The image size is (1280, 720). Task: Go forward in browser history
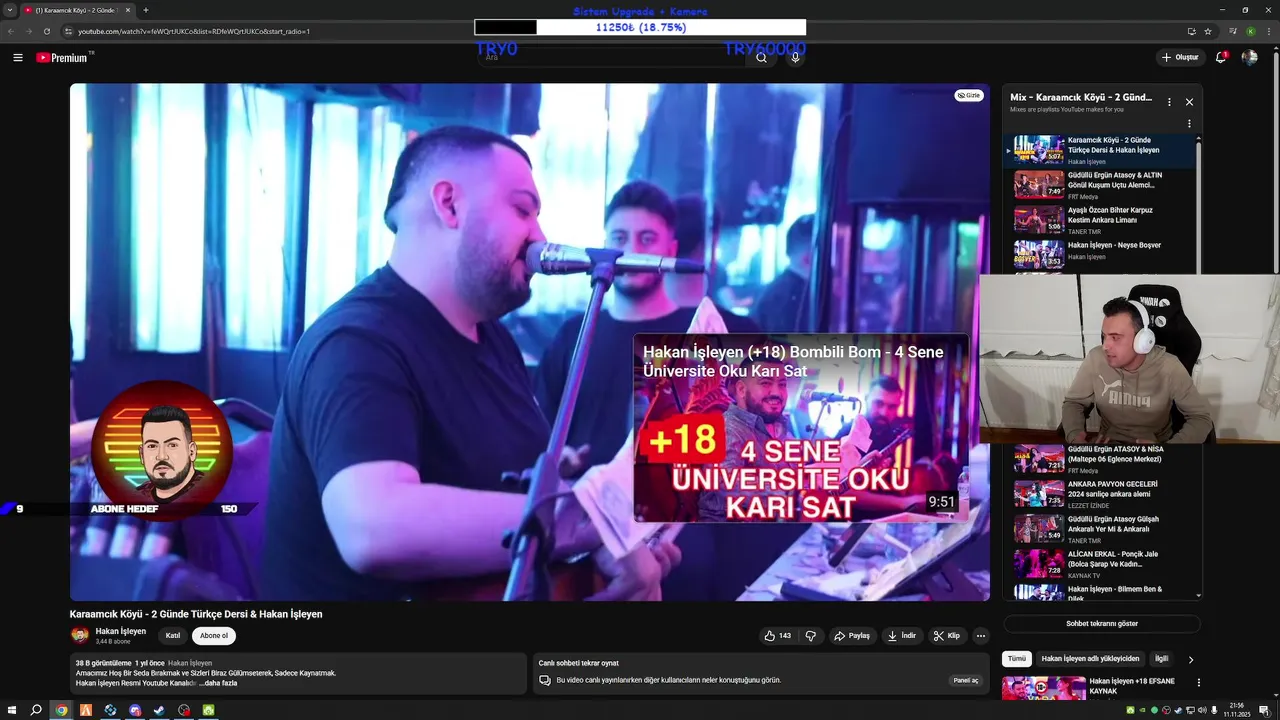pyautogui.click(x=28, y=31)
